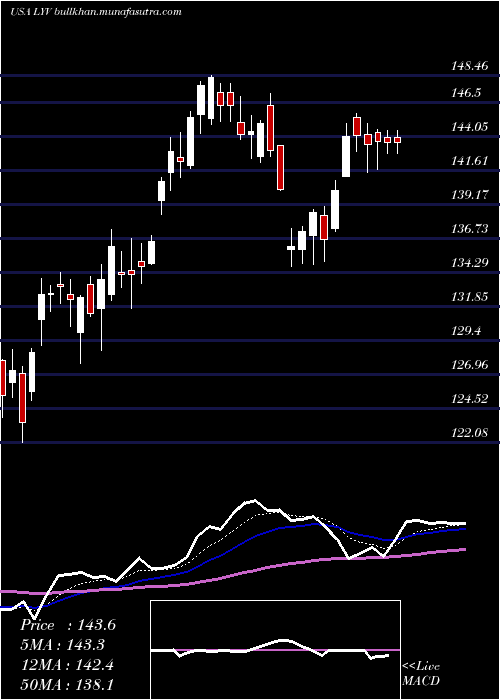Click the 122.08 price level label

tap(469, 433)
